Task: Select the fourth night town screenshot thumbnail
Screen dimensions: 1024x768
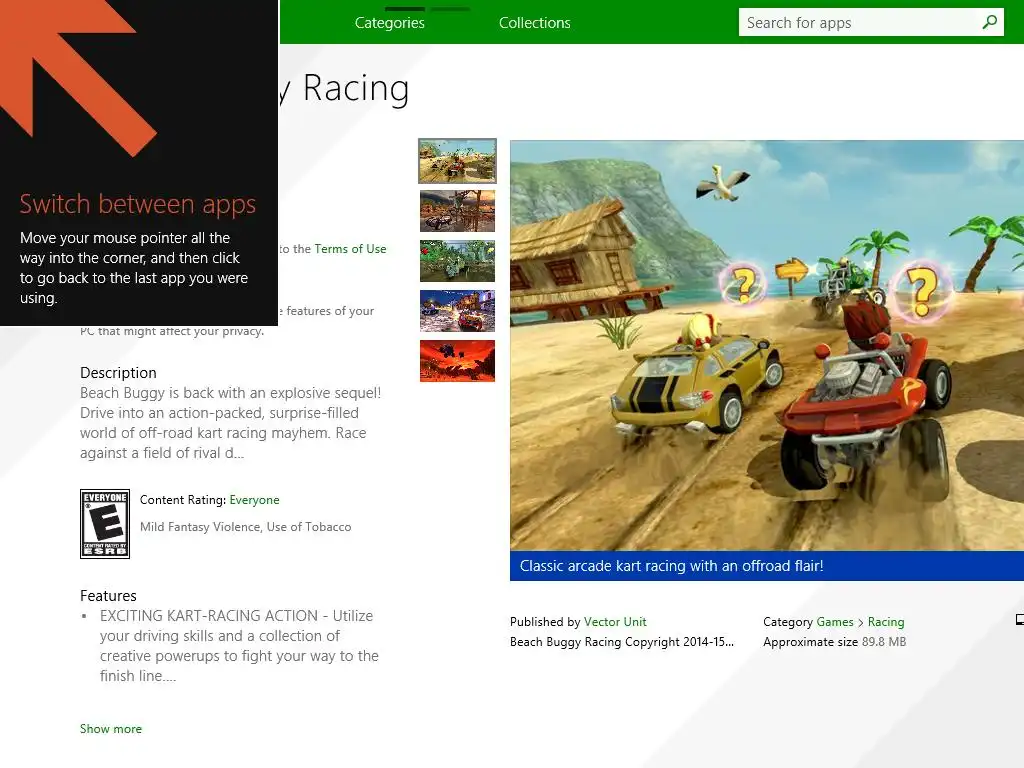Action: [x=457, y=311]
